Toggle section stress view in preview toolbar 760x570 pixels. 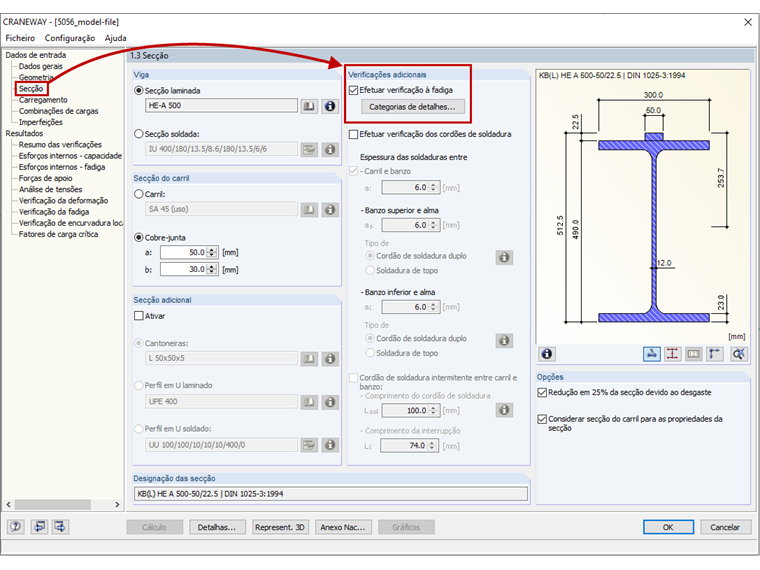[x=652, y=354]
